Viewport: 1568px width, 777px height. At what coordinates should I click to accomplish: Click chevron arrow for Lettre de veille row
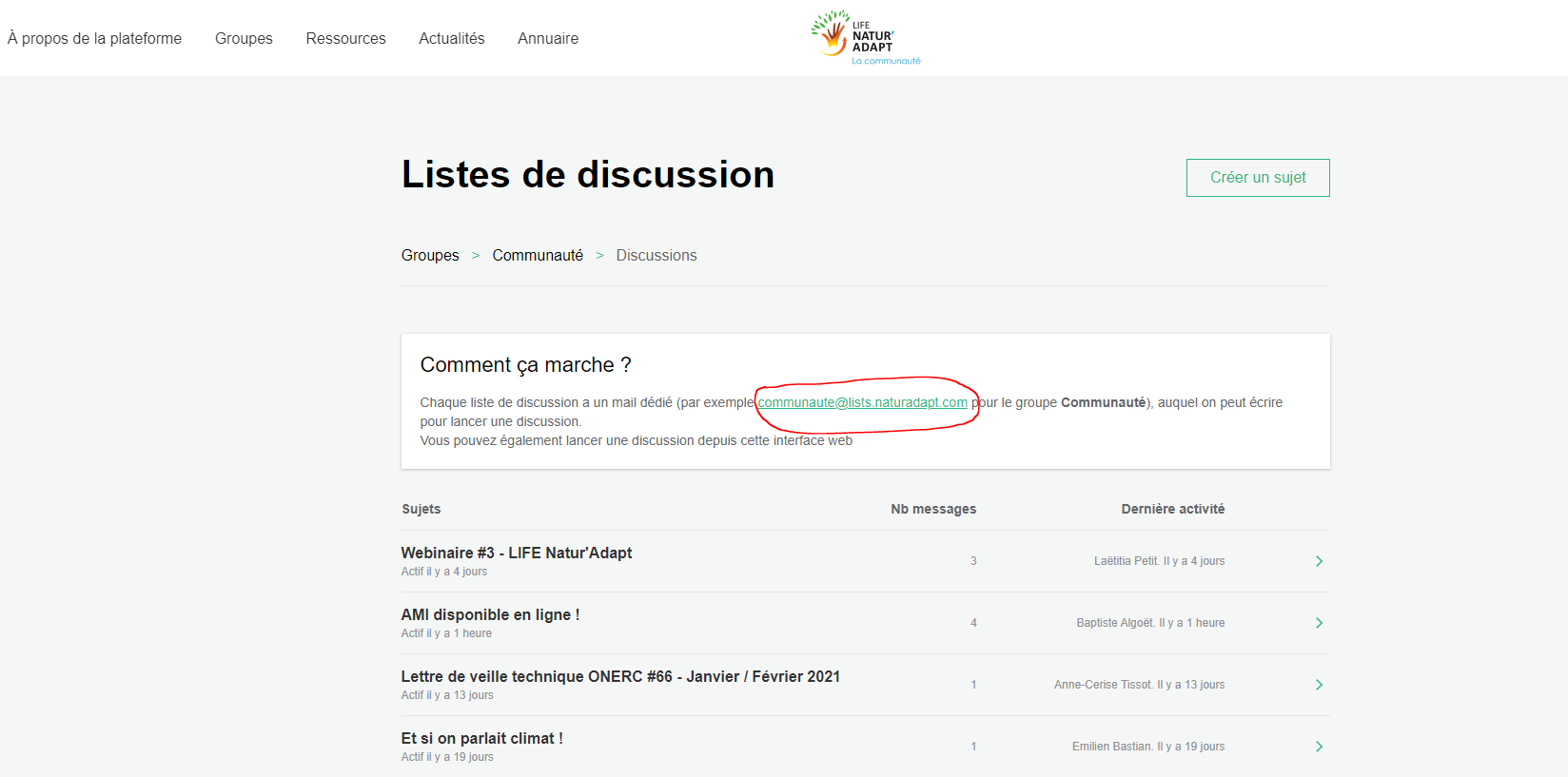pos(1319,685)
